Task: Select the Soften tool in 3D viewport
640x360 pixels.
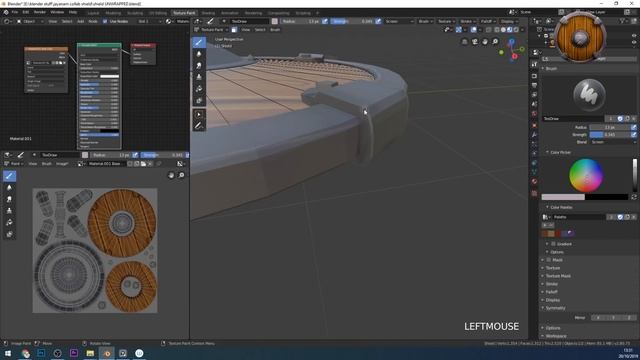Action: (199, 54)
